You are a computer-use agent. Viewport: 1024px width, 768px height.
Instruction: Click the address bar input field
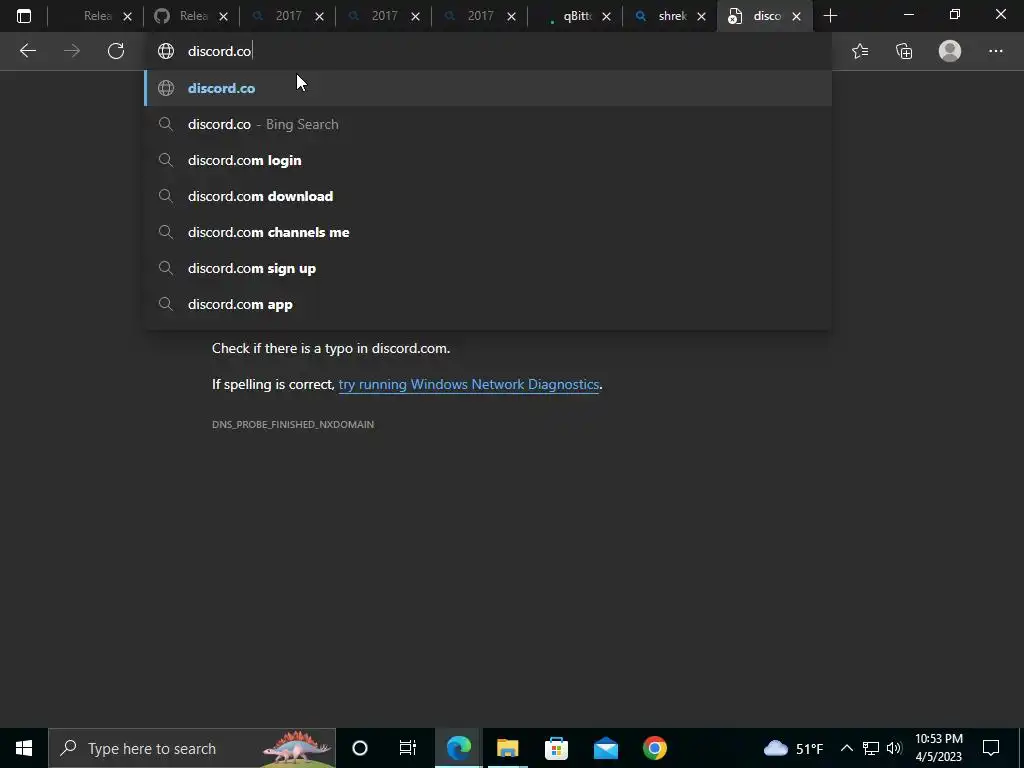point(490,51)
